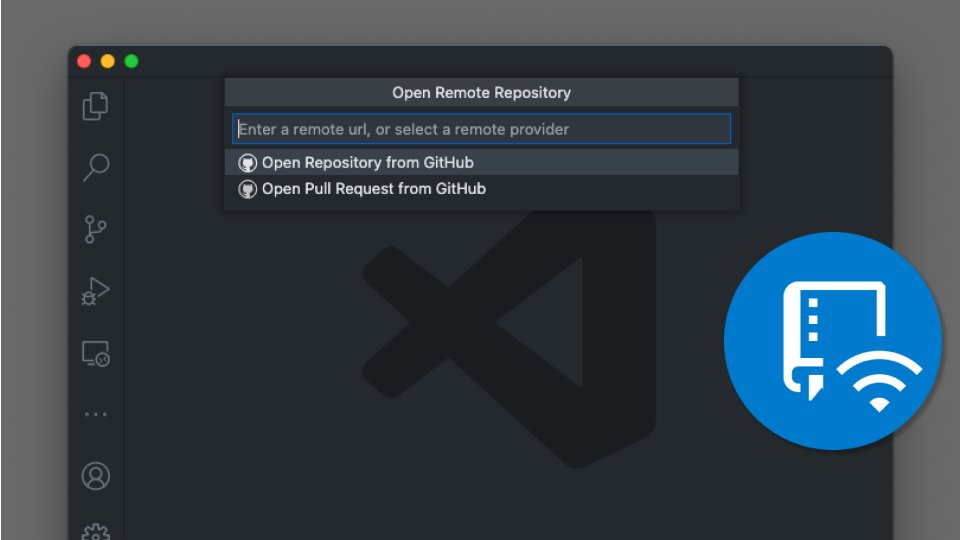Open the Search view in activity bar
This screenshot has height=540, width=960.
pos(96,167)
